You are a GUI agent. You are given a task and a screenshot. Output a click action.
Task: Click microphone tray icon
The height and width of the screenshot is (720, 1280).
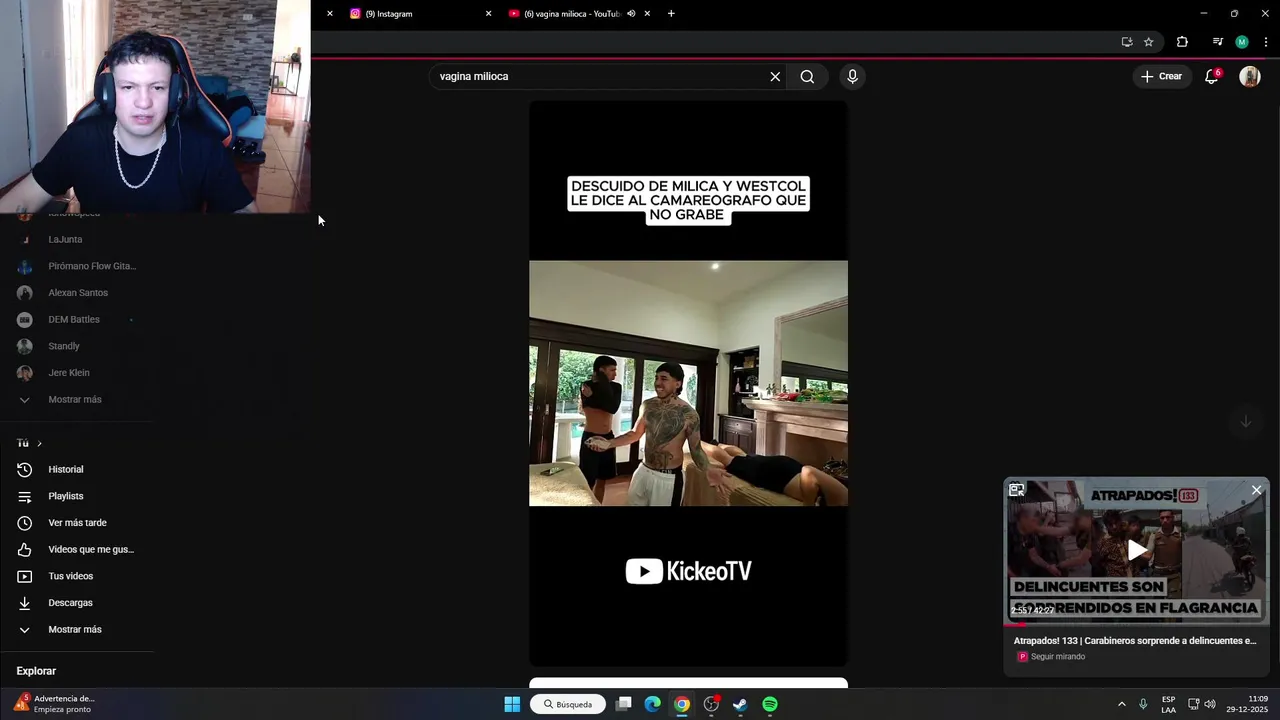[x=1143, y=704]
